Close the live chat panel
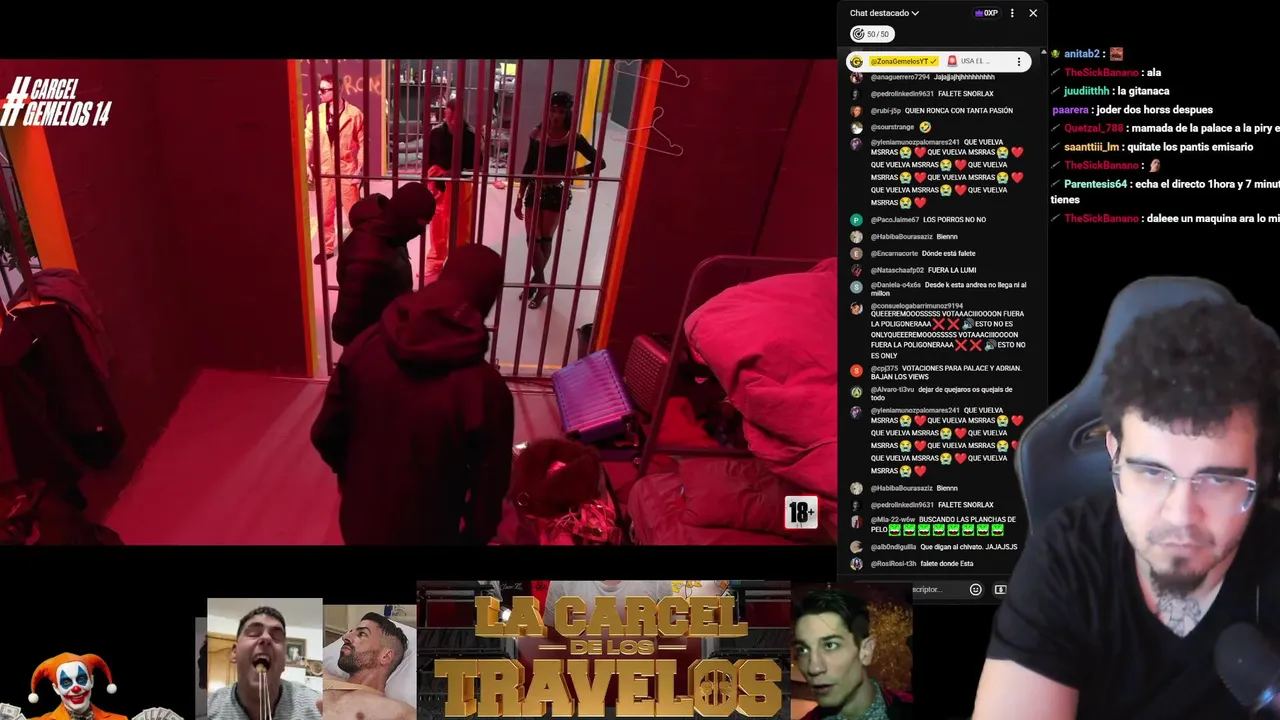This screenshot has height=720, width=1280. 1033,13
